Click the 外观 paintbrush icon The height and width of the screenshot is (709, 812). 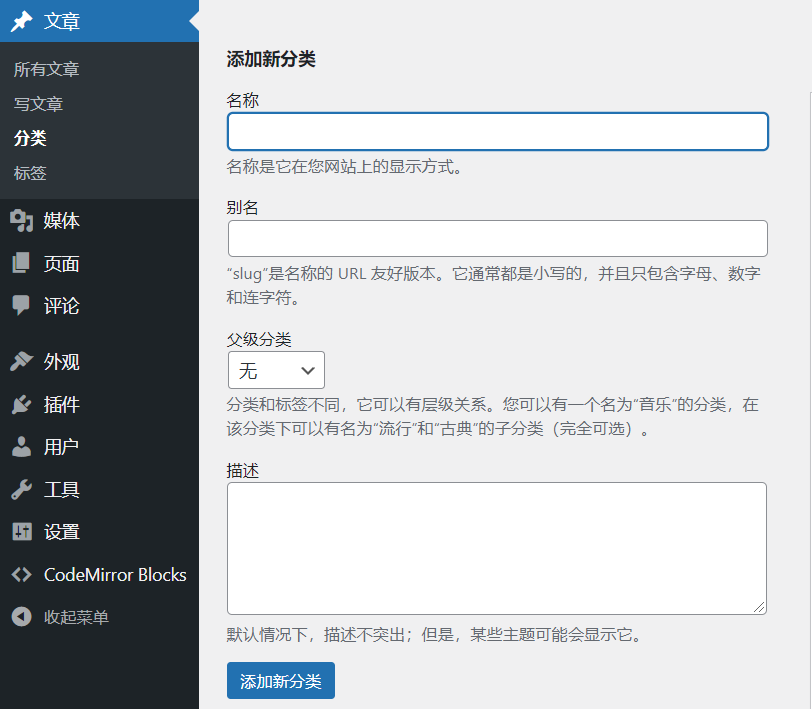point(21,362)
